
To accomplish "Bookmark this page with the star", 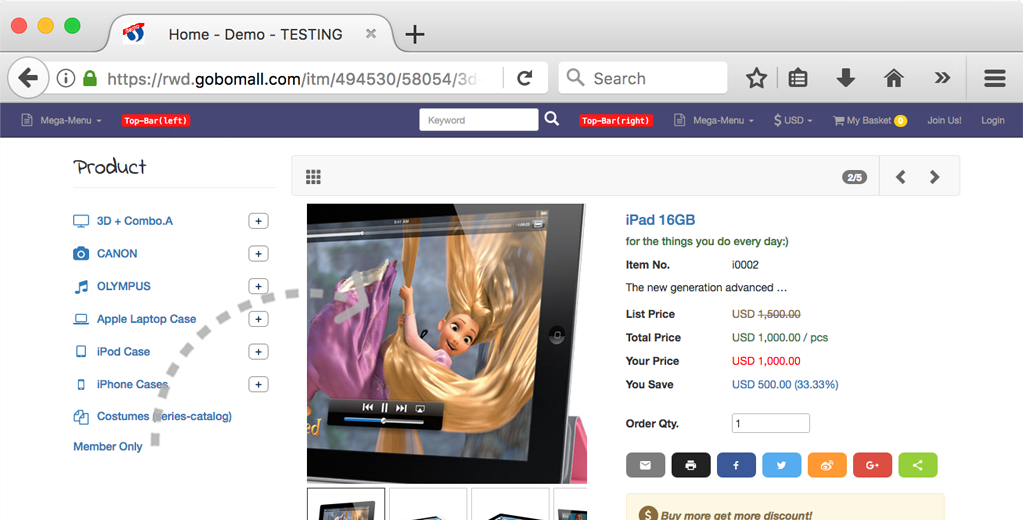I will [x=756, y=78].
